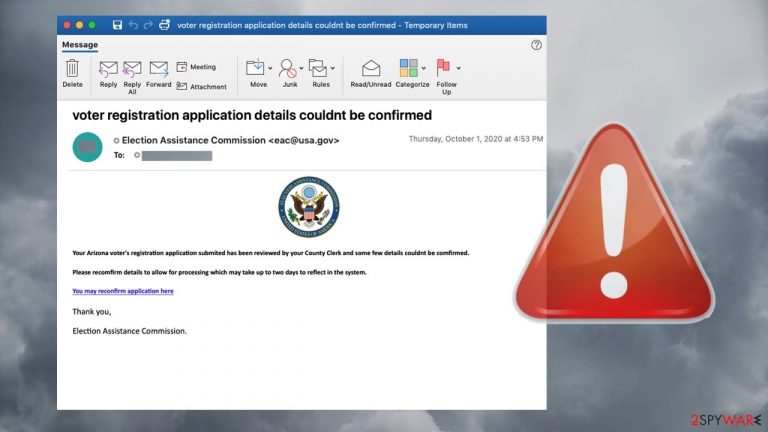This screenshot has width=768, height=432.
Task: Click the sender avatar circle
Action: click(x=87, y=147)
